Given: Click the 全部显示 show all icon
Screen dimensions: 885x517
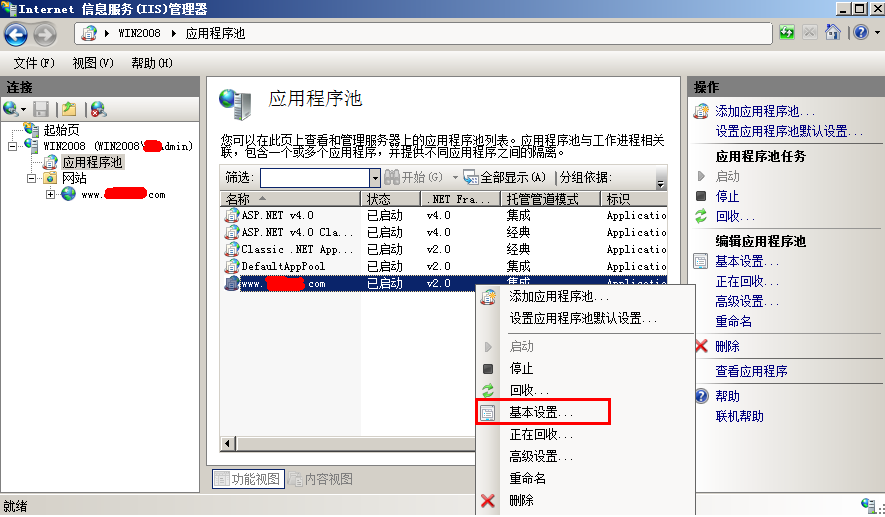Looking at the screenshot, I should (471, 177).
